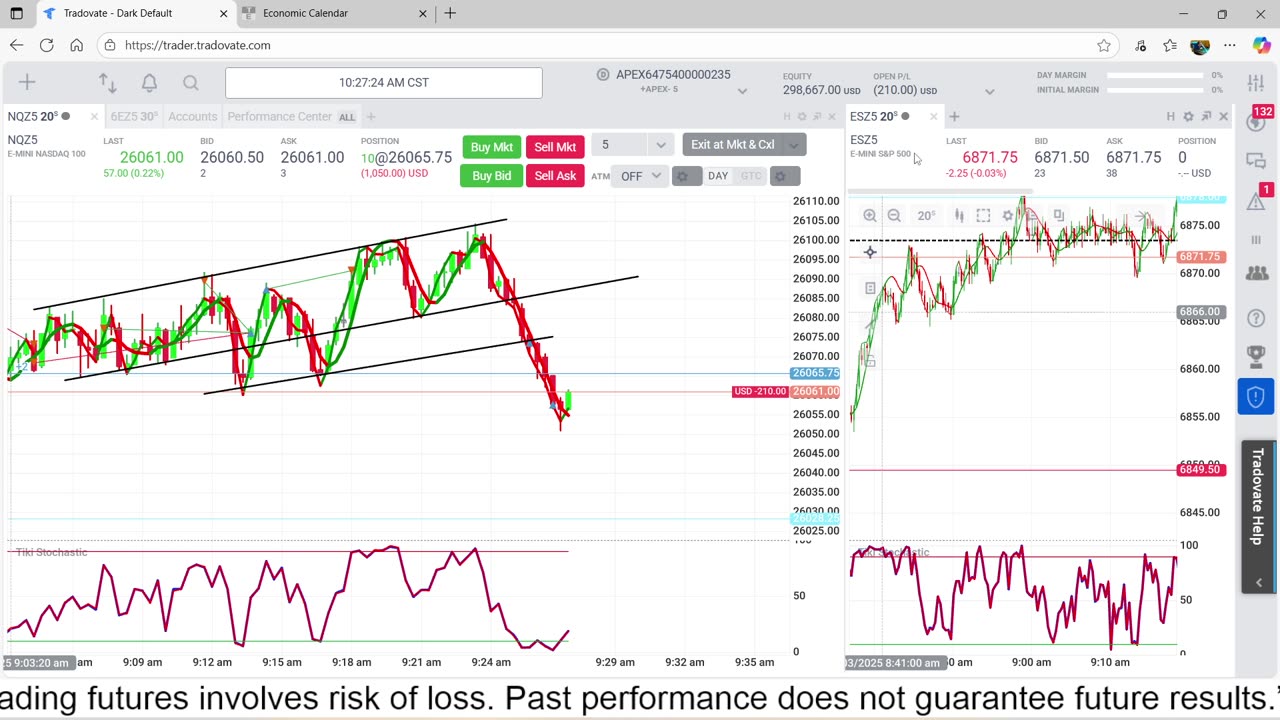Expand the Open P/L chevron
Screen dimensions: 1280x720
click(989, 91)
